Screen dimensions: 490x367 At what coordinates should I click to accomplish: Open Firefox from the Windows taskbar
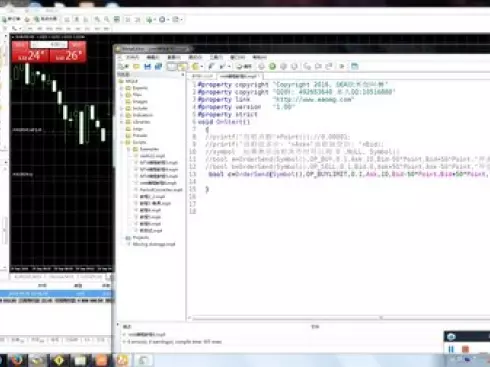coord(17,360)
